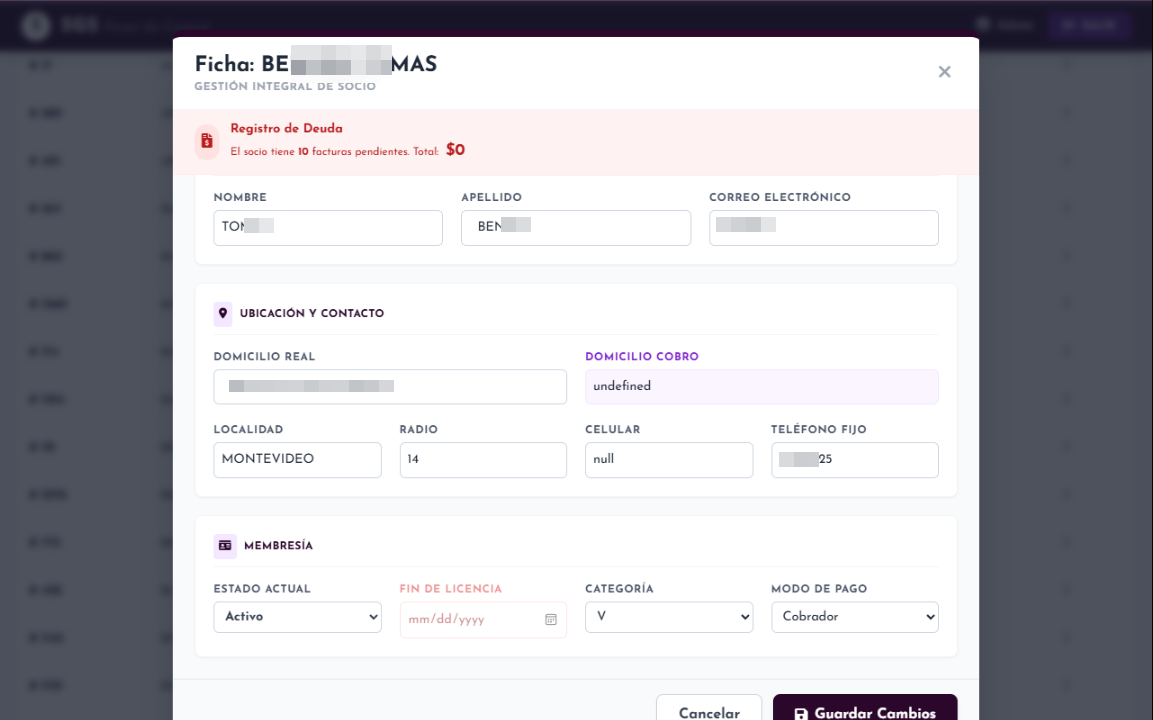Open the Estado Actual dropdown showing Activo
Viewport: 1153px width, 720px height.
[x=297, y=617]
